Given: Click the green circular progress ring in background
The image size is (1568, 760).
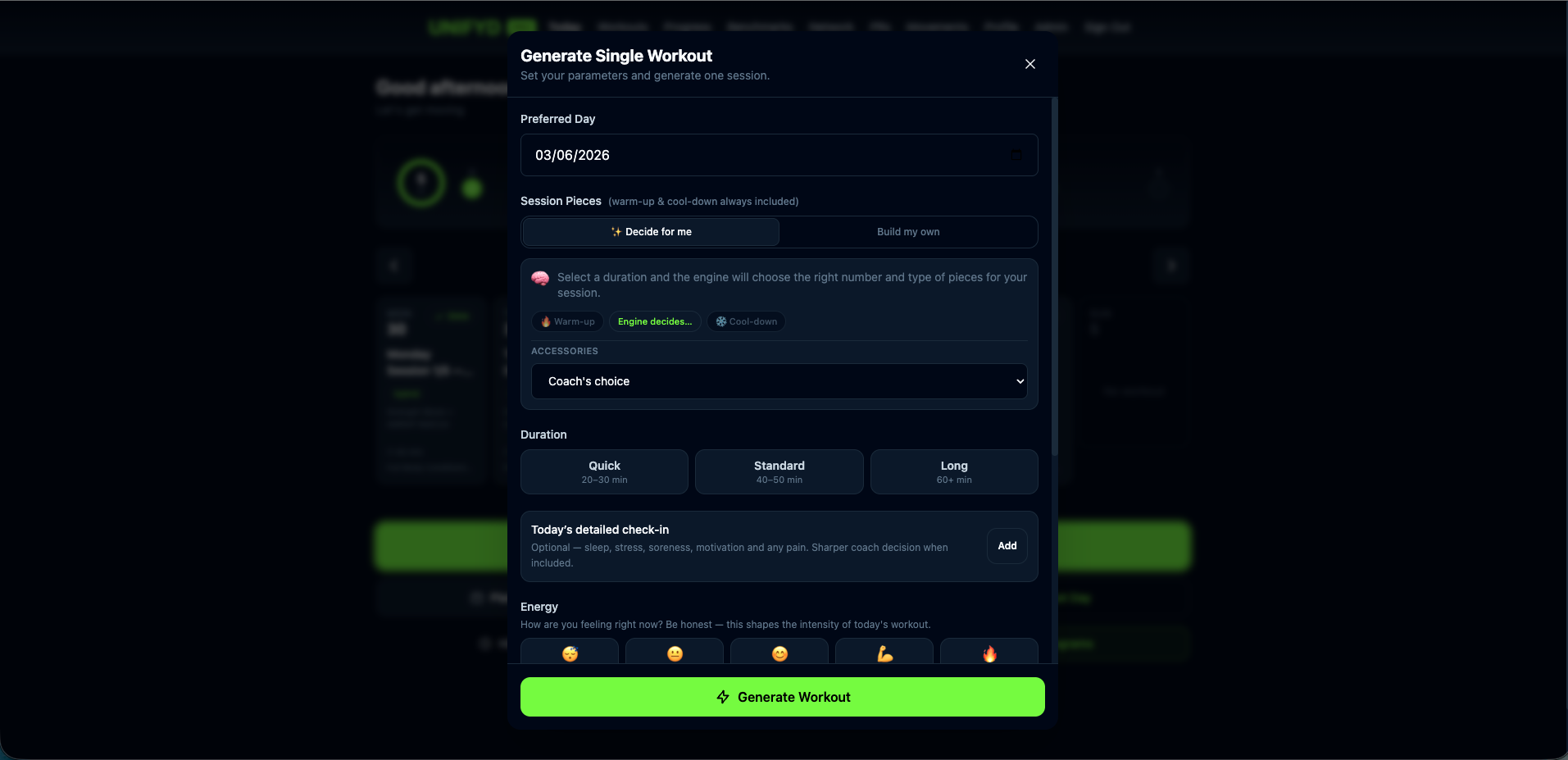Looking at the screenshot, I should [x=421, y=182].
